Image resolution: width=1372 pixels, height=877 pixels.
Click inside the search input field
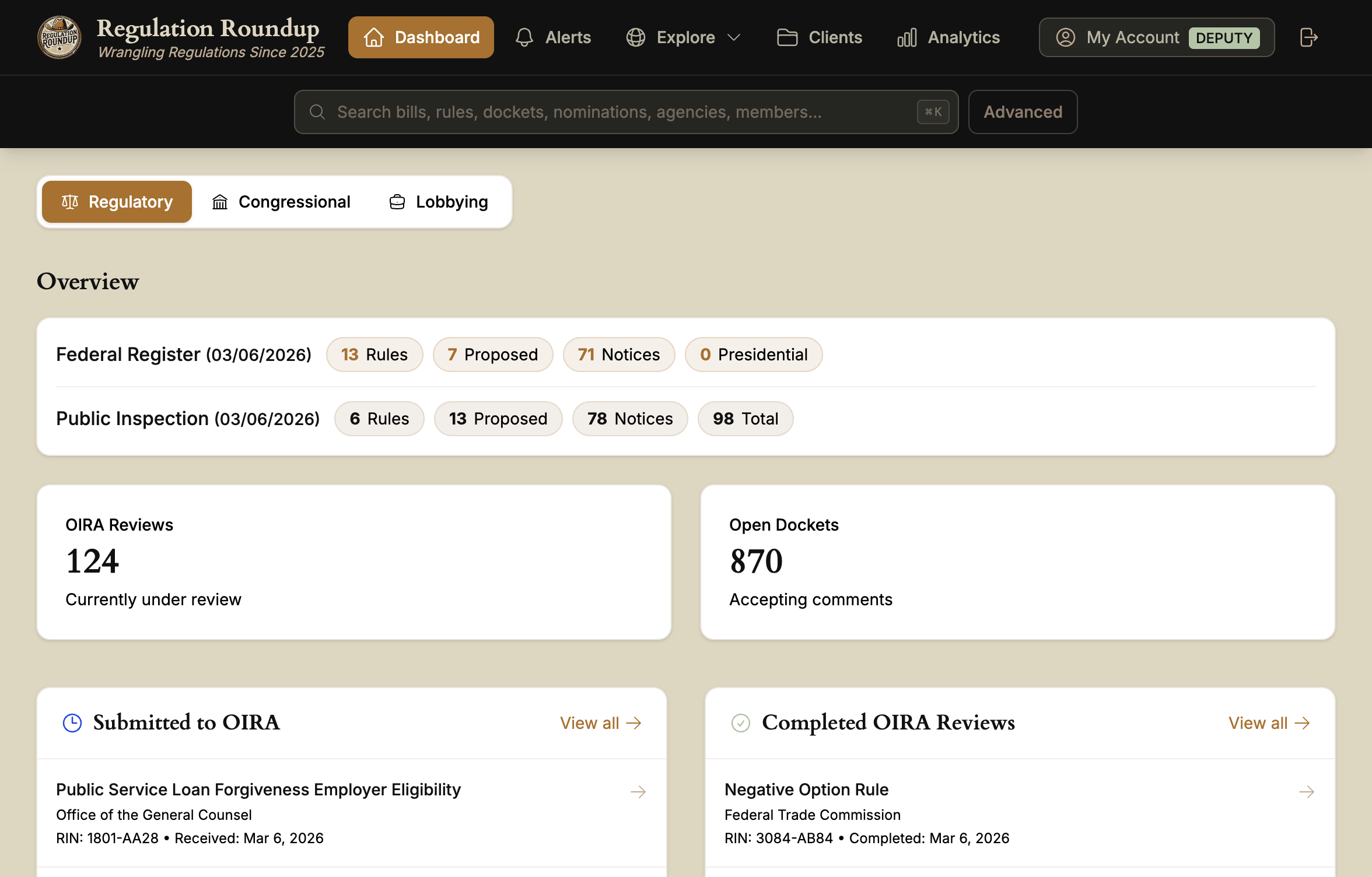(x=583, y=111)
